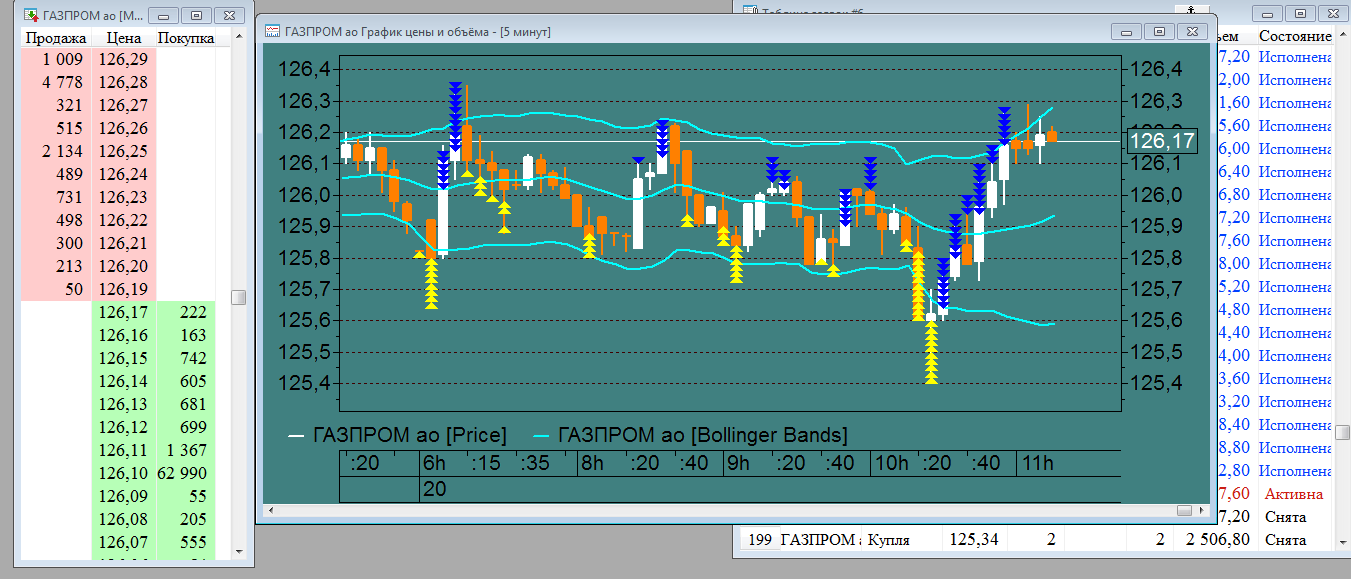Select the ask price 126,27 cell
The width and height of the screenshot is (1351, 579).
point(124,106)
